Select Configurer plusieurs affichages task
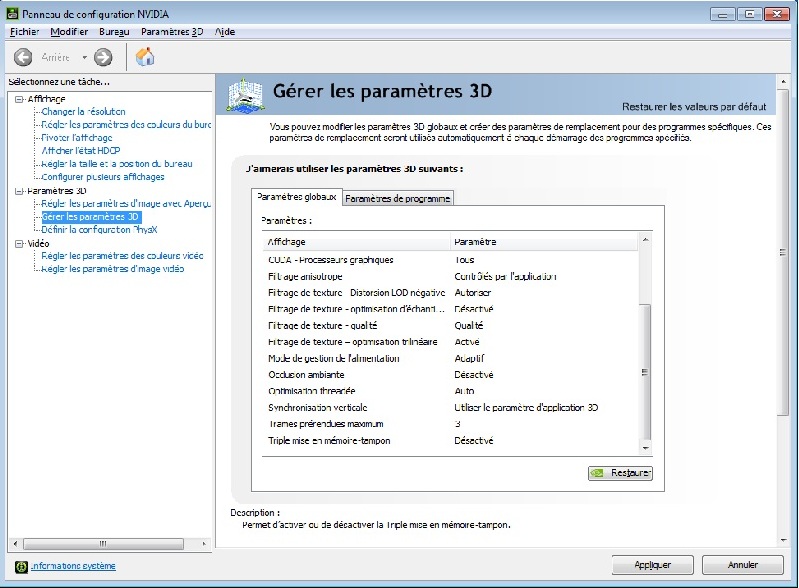 103,177
